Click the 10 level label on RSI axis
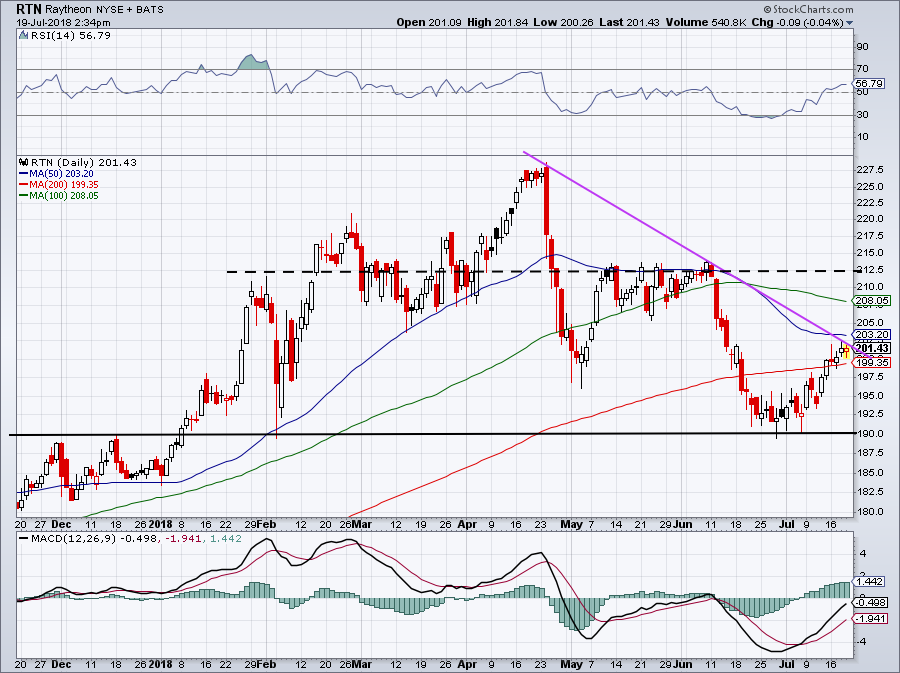The width and height of the screenshot is (900, 673). 862,137
